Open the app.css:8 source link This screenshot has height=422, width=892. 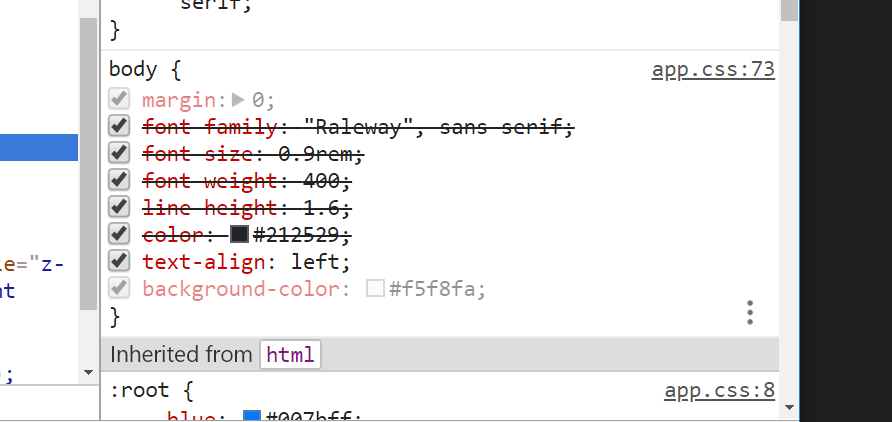pyautogui.click(x=719, y=391)
